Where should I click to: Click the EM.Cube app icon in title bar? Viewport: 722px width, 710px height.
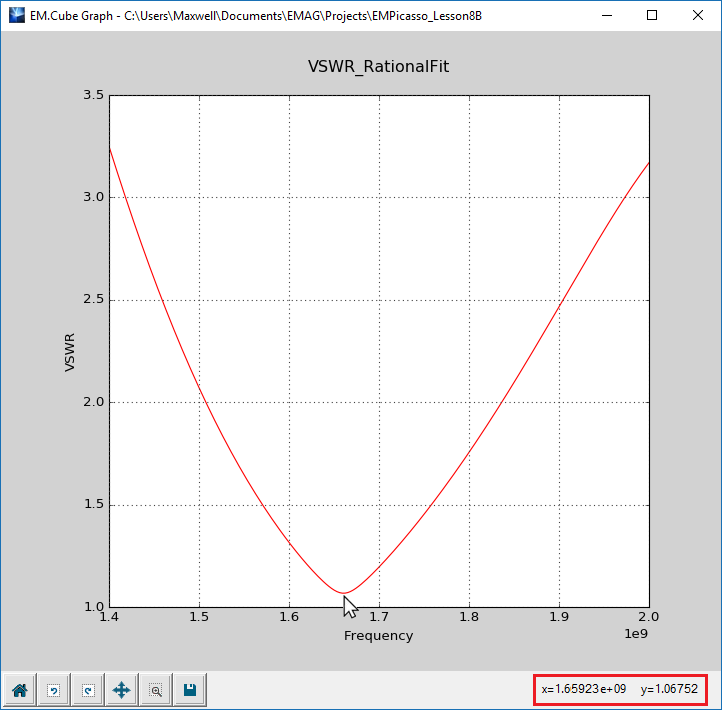point(17,15)
